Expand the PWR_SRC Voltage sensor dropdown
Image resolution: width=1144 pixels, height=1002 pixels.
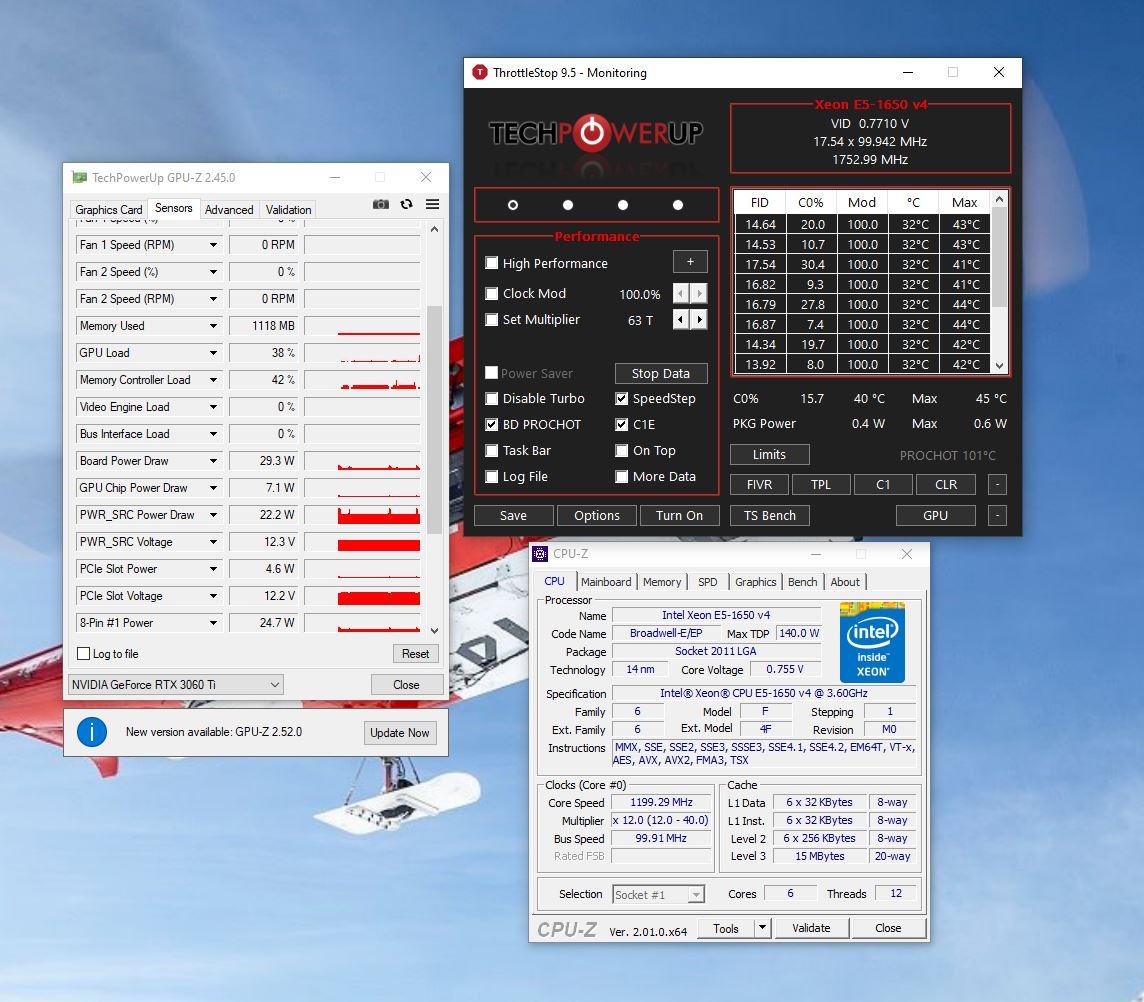pyautogui.click(x=213, y=542)
